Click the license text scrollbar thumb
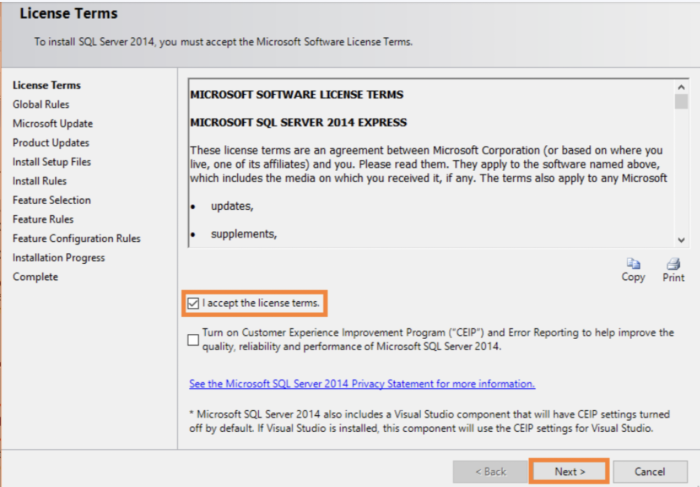Viewport: 700px width, 487px height. pyautogui.click(x=681, y=101)
